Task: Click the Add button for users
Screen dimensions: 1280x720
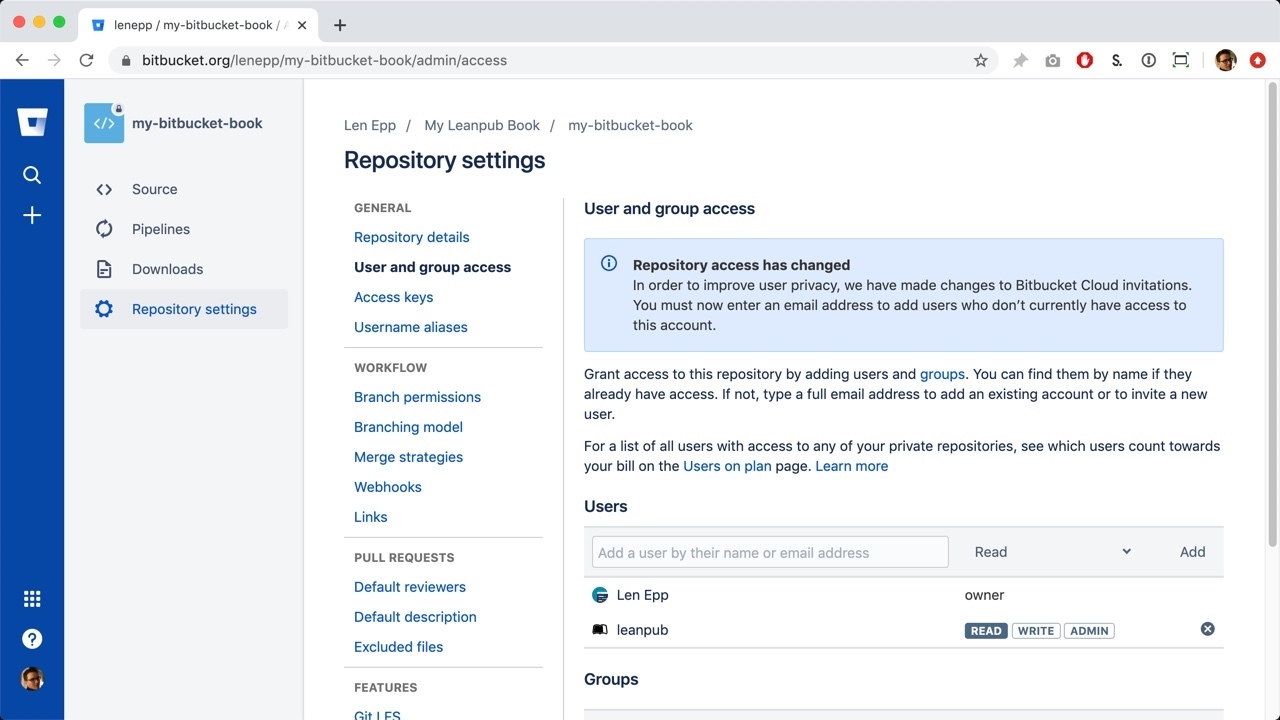Action: (x=1192, y=552)
